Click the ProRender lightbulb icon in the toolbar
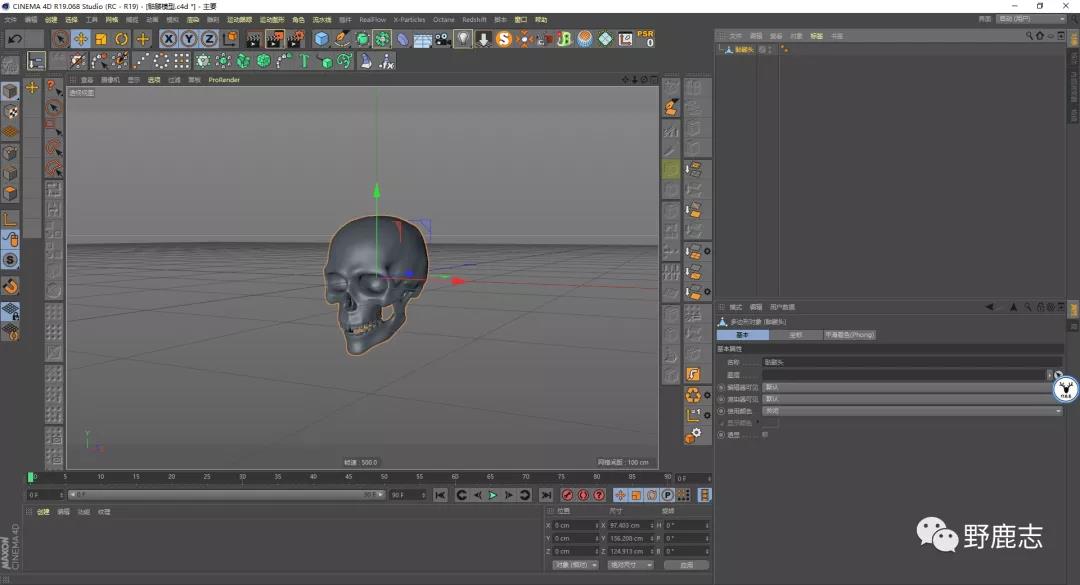Screen dimensions: 1080x585 (x=463, y=38)
